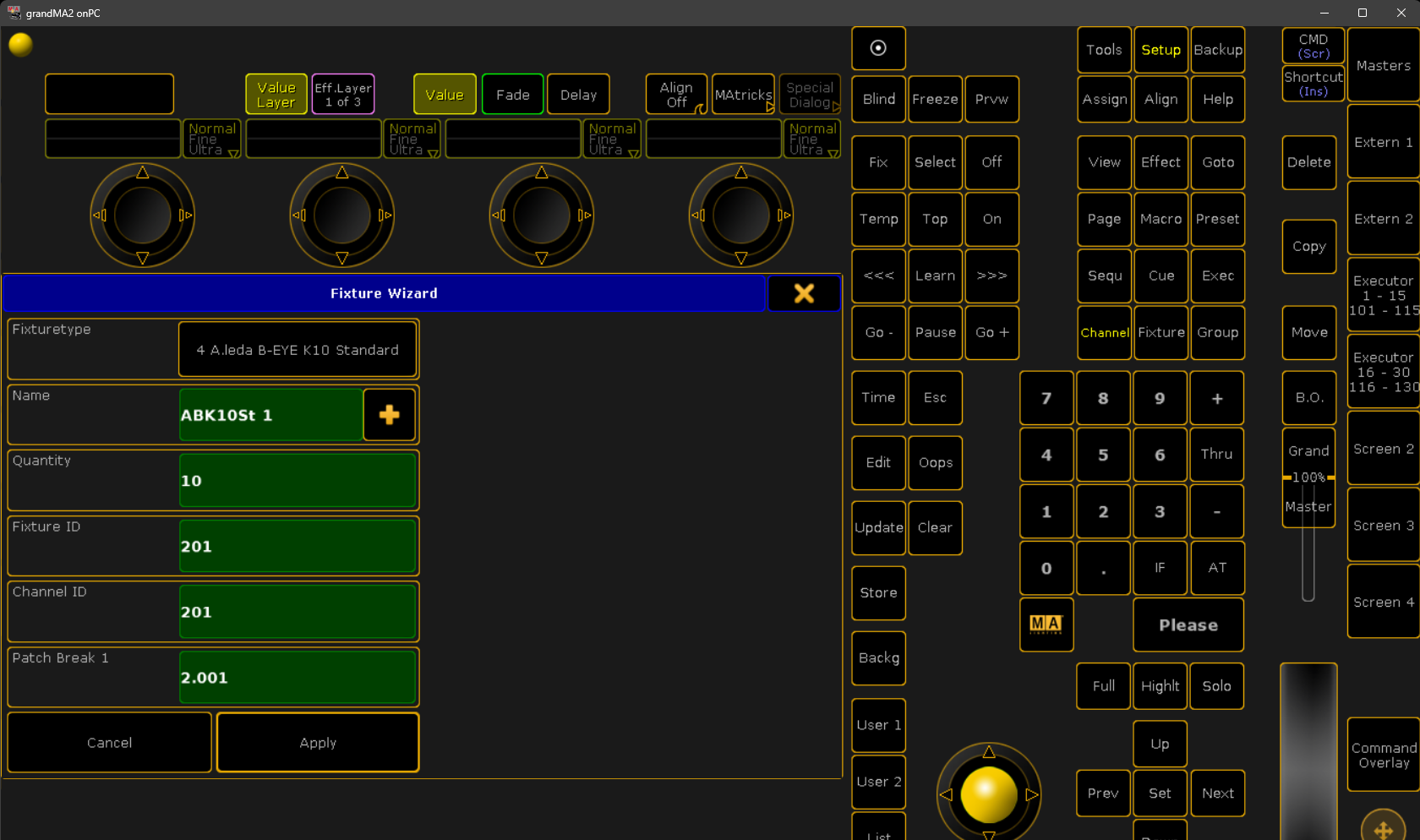
Task: Click up arrow of trackball wheel
Action: tap(989, 751)
